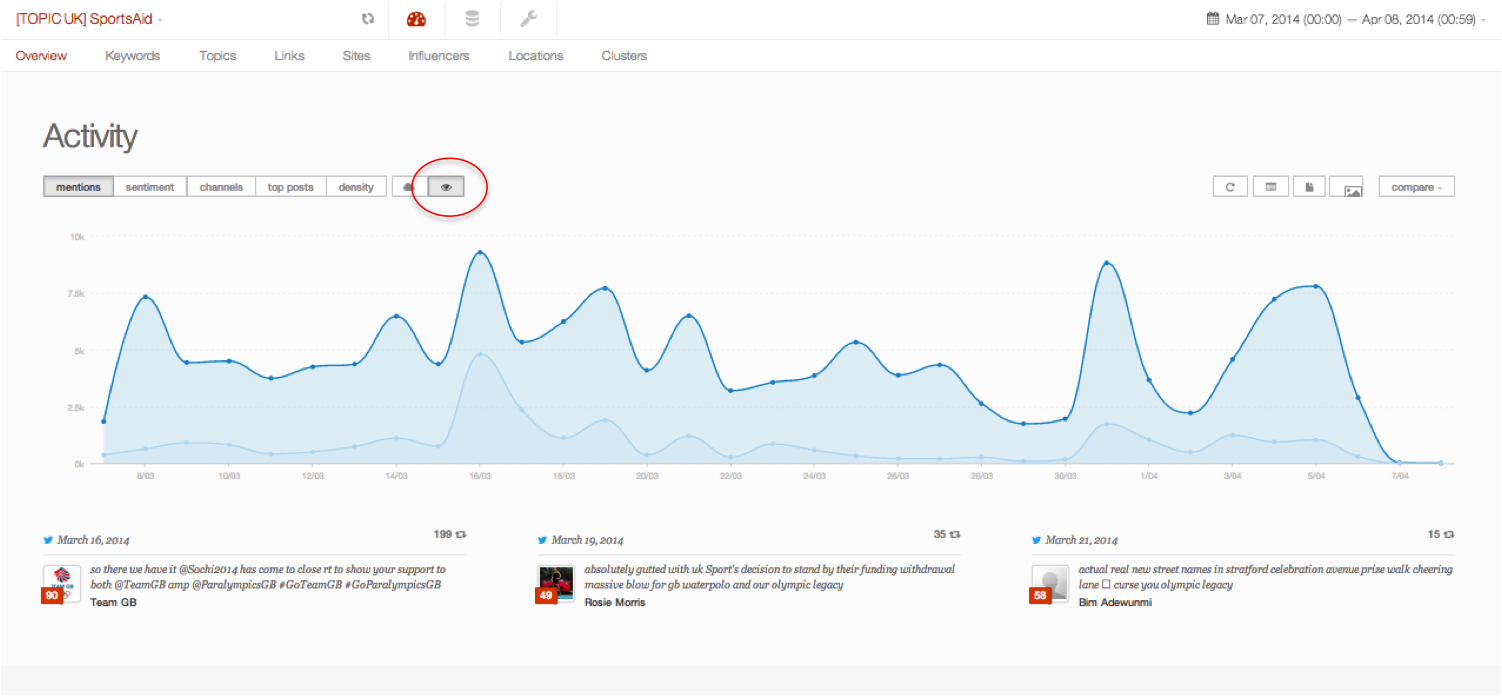Viewport: 1502px width, 697px height.
Task: Toggle the eye visibility button
Action: (x=446, y=187)
